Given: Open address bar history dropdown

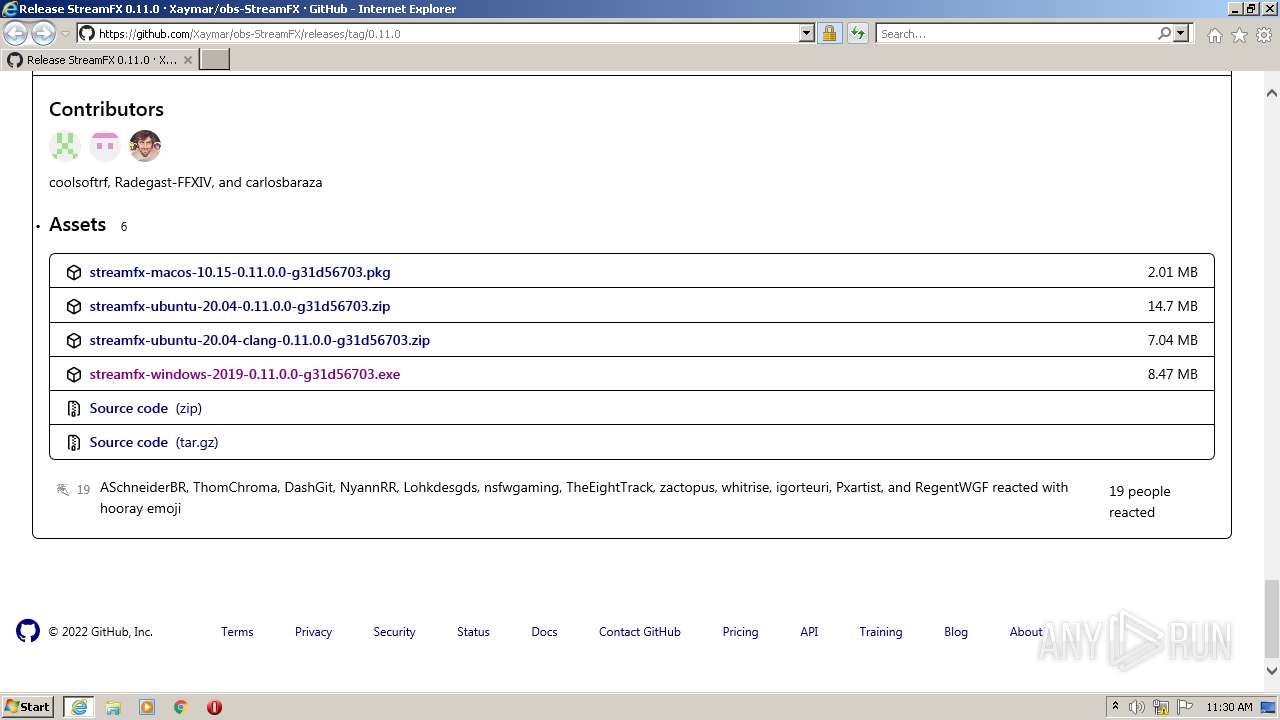Looking at the screenshot, I should pos(807,34).
